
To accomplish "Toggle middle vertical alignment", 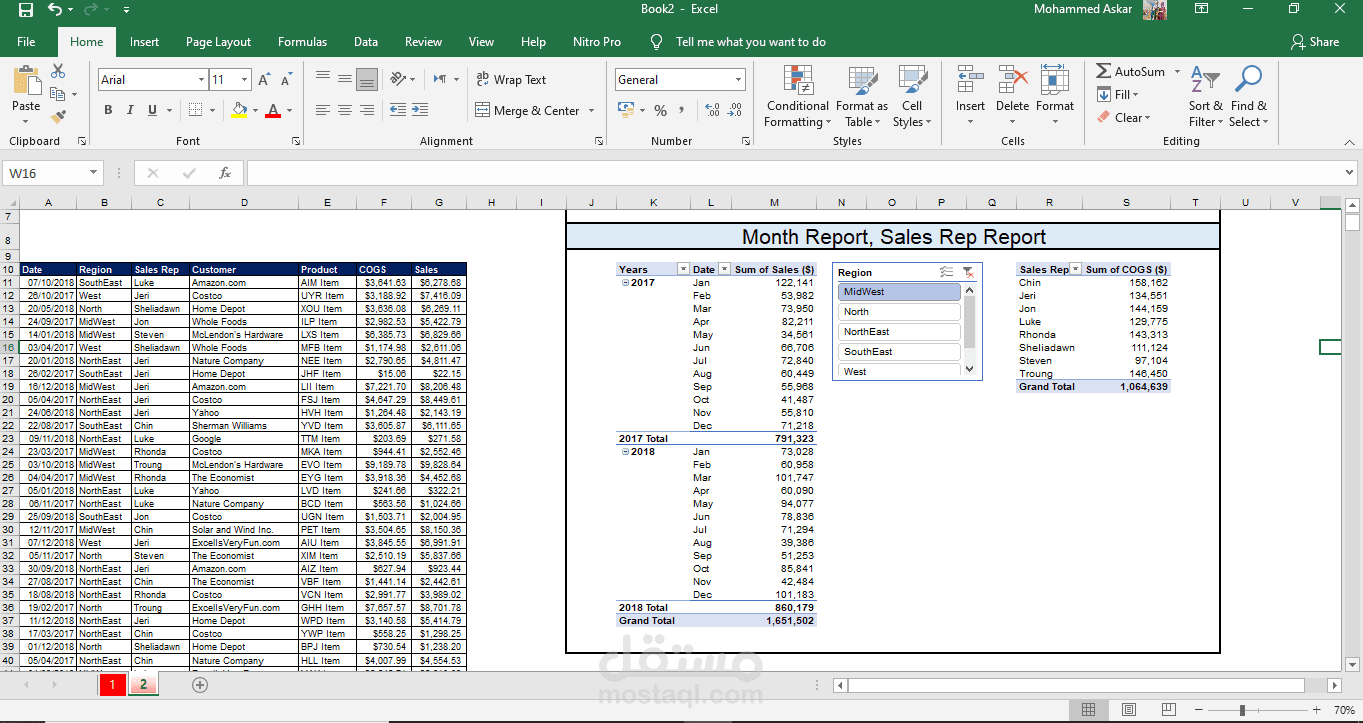I will (x=344, y=79).
